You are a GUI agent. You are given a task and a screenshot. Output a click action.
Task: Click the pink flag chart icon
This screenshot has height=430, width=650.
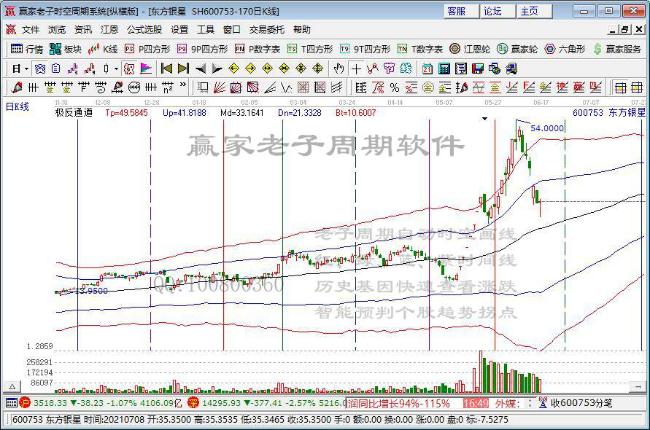146,69
